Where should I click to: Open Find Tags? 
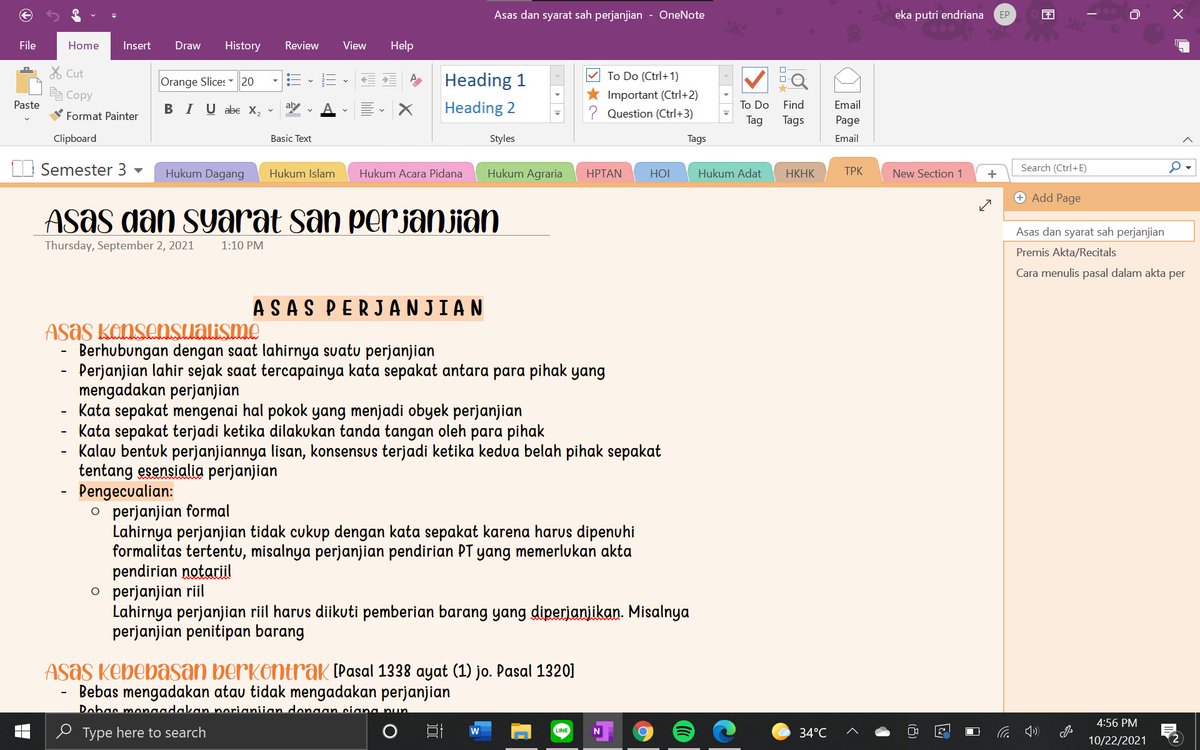(793, 97)
